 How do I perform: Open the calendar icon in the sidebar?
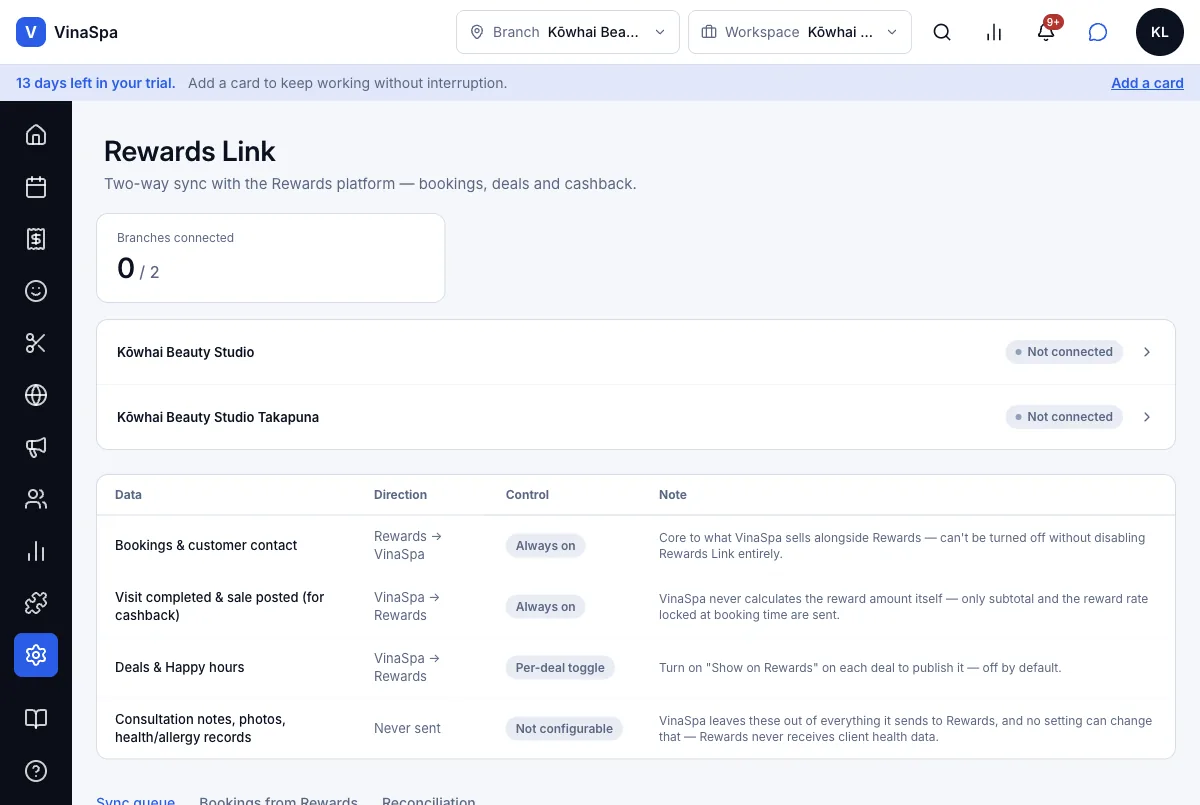point(36,187)
